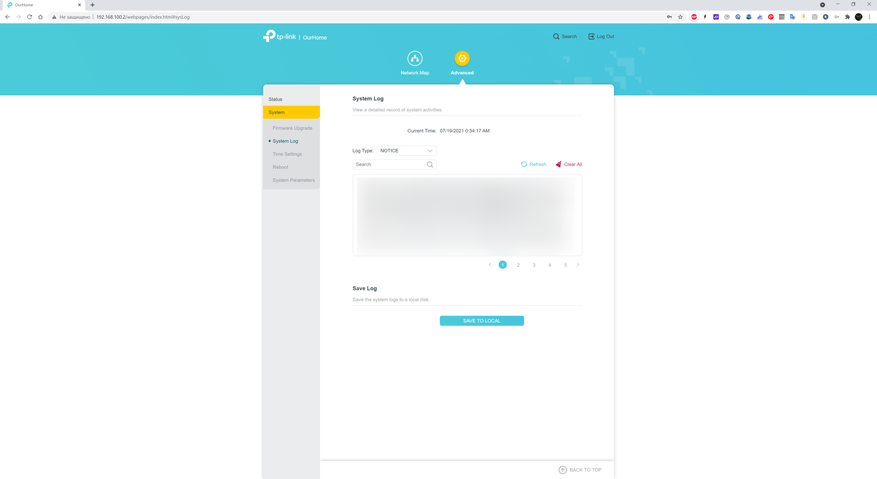Image resolution: width=877 pixels, height=479 pixels.
Task: Go to next page of log entries
Action: point(578,265)
